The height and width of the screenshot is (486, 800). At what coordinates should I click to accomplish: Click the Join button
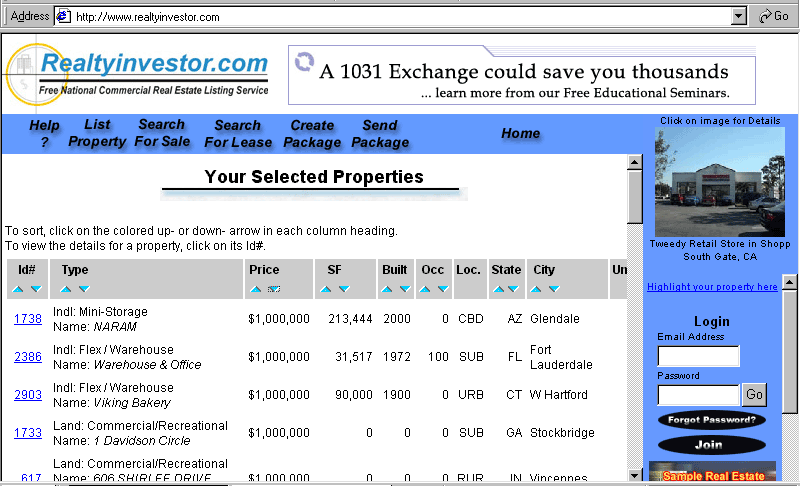click(712, 445)
